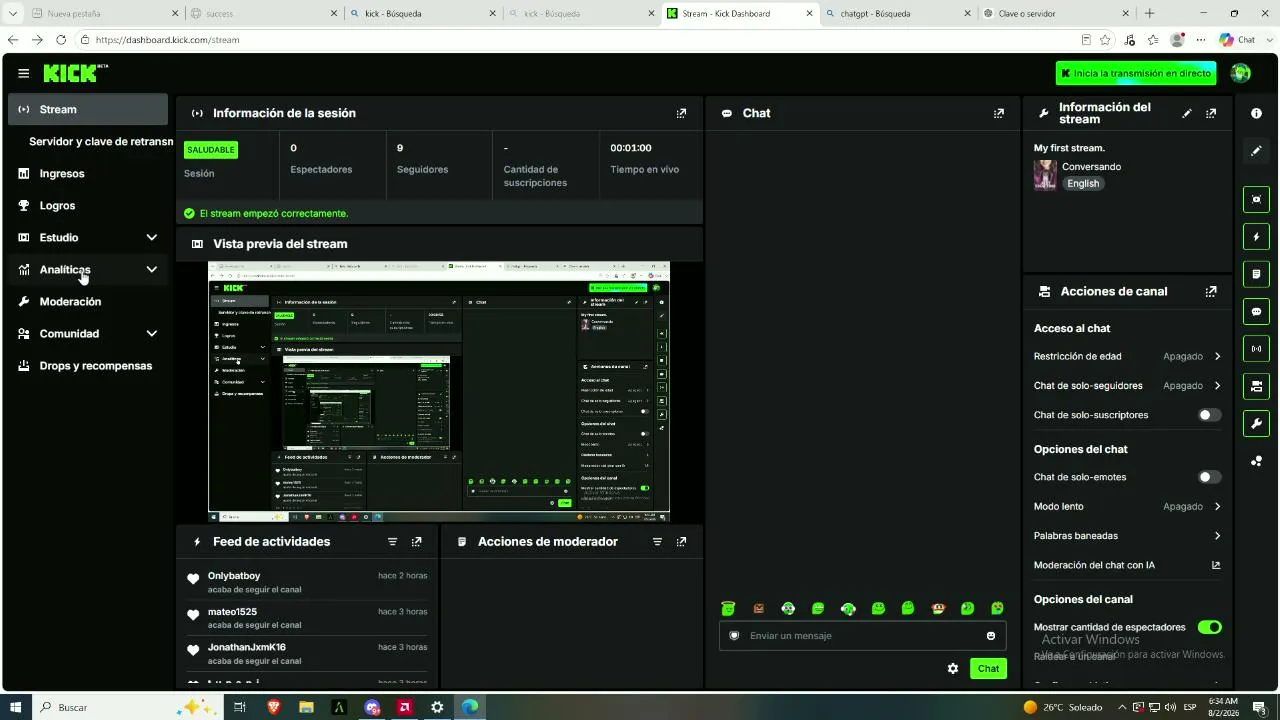Screen dimensions: 1280x720
Task: Pop out the Acciones de canal panel
Action: [x=1211, y=291]
